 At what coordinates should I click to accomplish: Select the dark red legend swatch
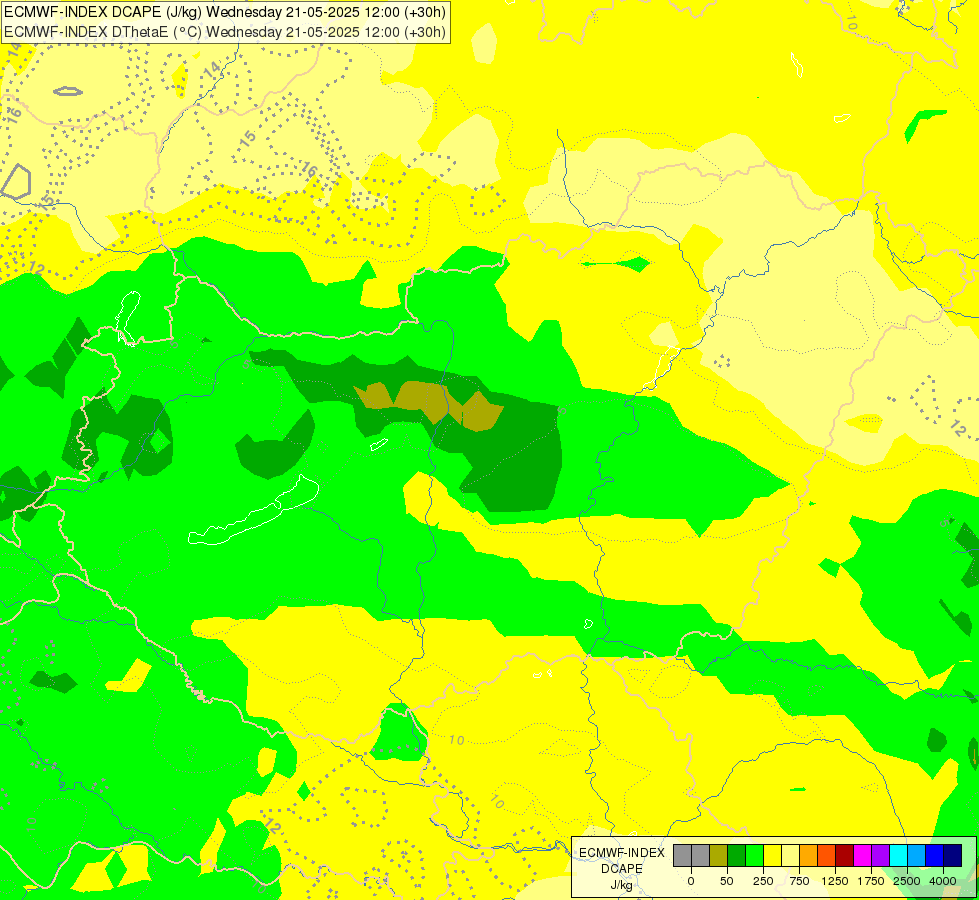(x=845, y=855)
